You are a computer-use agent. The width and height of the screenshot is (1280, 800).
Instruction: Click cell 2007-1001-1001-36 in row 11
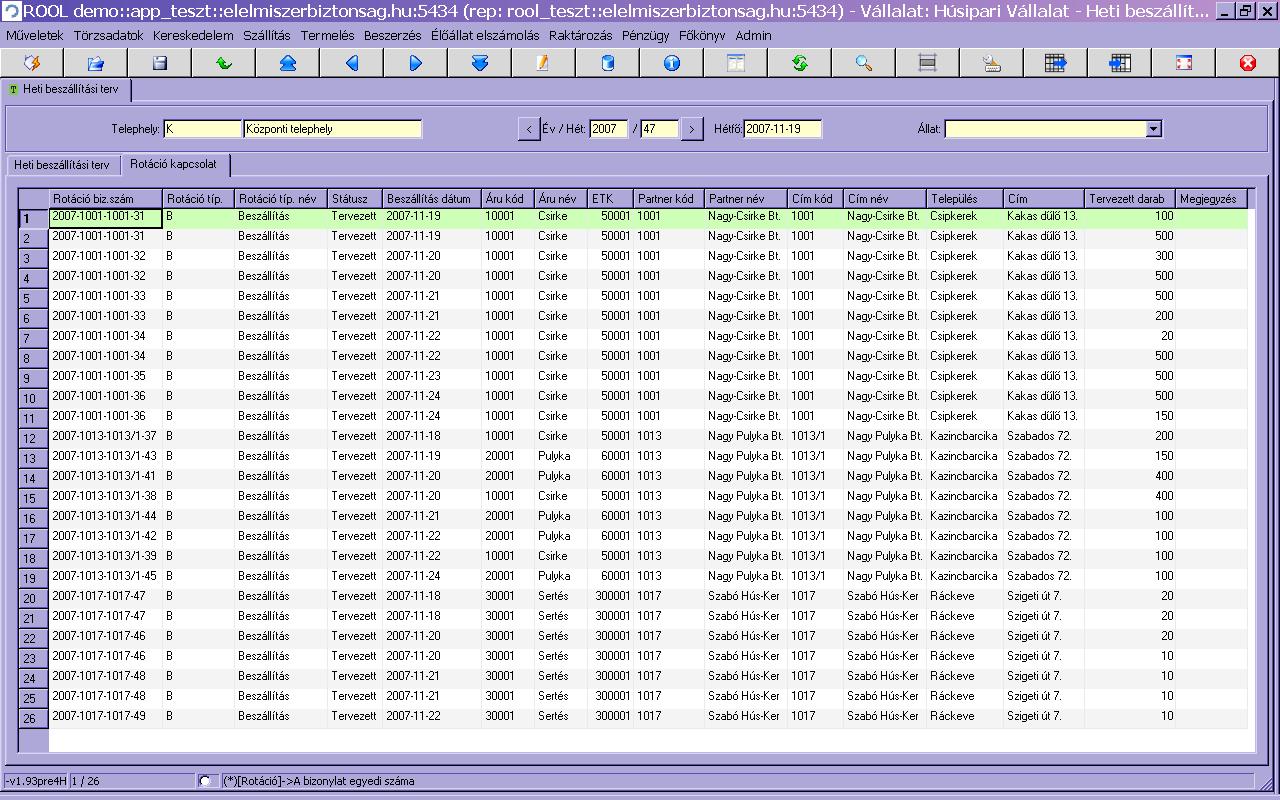pyautogui.click(x=106, y=416)
